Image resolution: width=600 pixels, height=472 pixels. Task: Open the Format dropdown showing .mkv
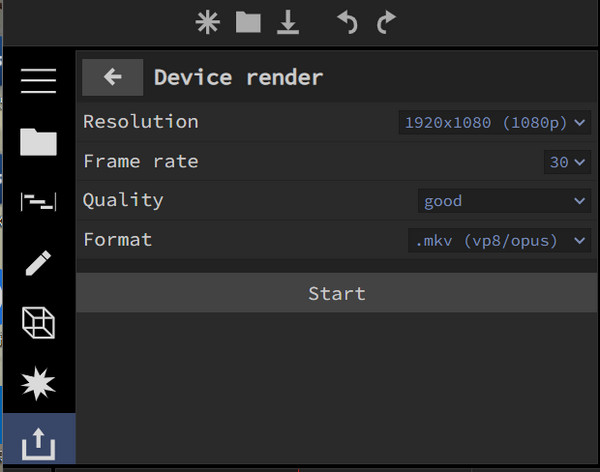[499, 240]
